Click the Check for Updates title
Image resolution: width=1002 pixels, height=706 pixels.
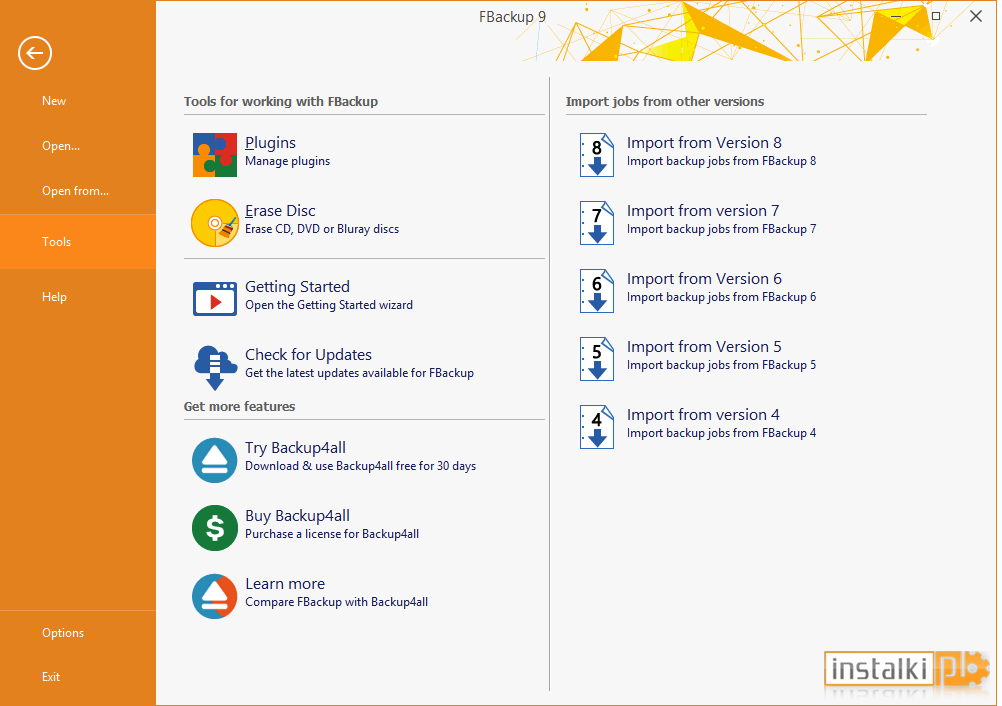tap(308, 355)
